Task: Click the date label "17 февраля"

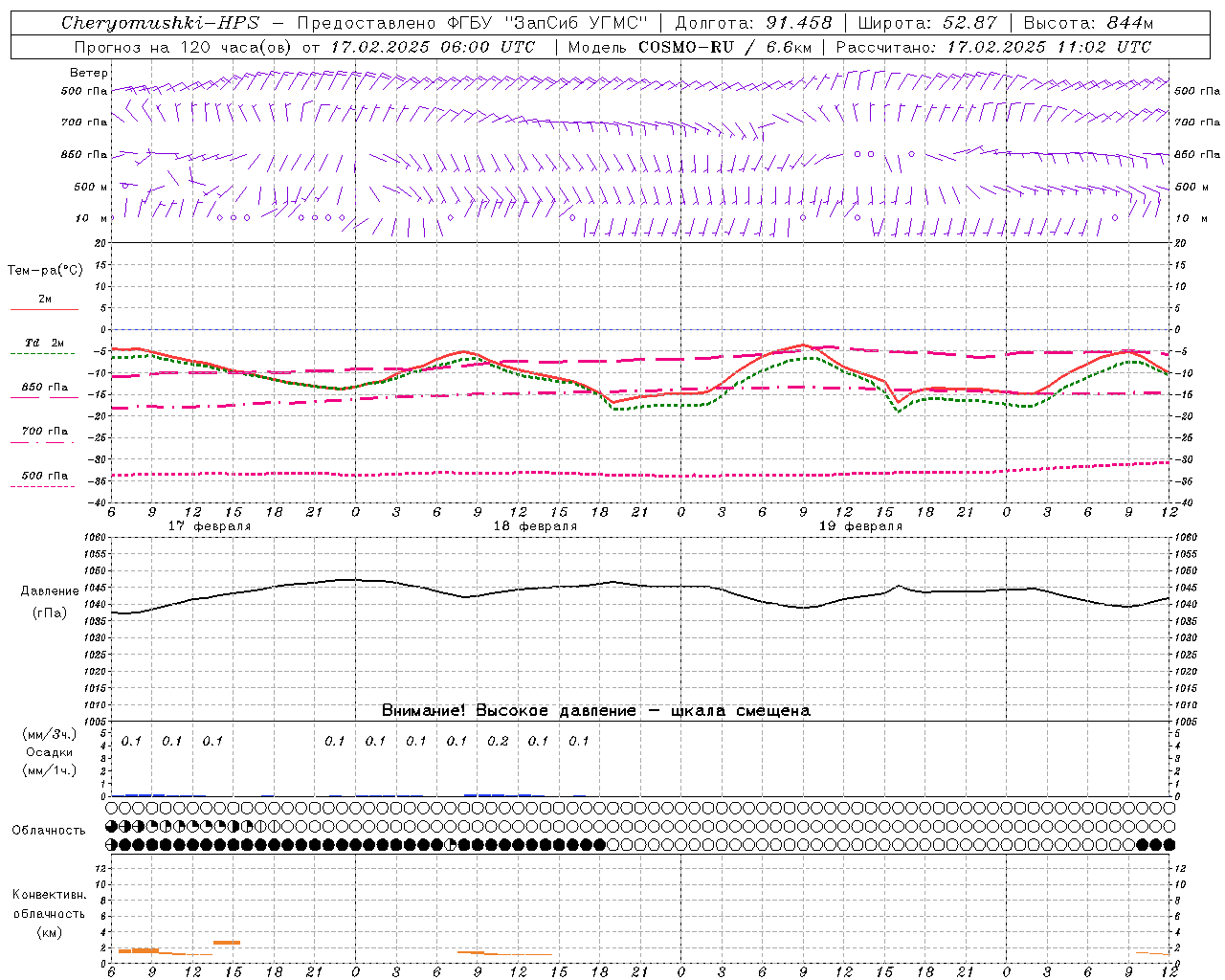Action: (210, 526)
